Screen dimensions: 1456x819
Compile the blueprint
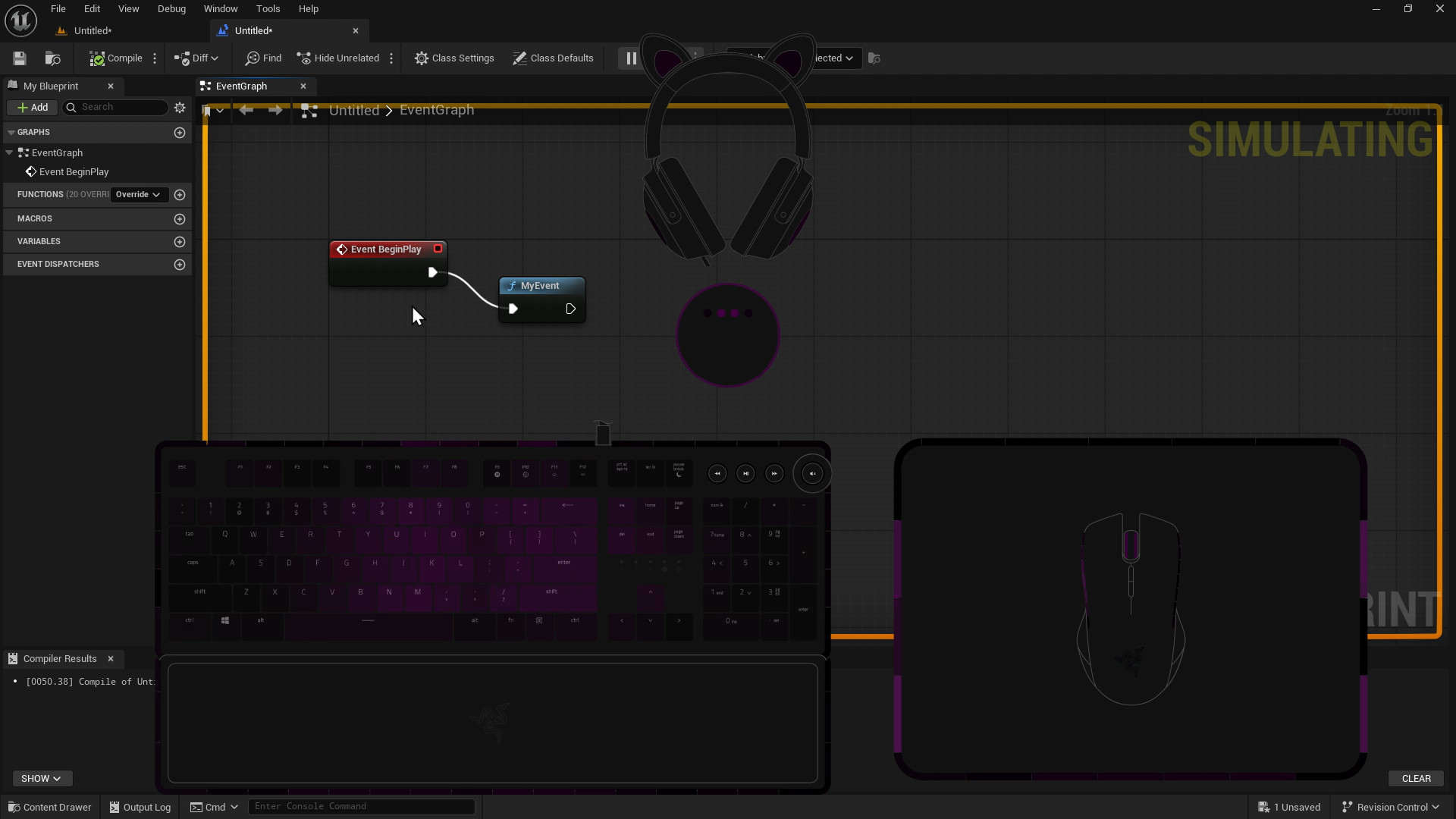click(x=116, y=58)
